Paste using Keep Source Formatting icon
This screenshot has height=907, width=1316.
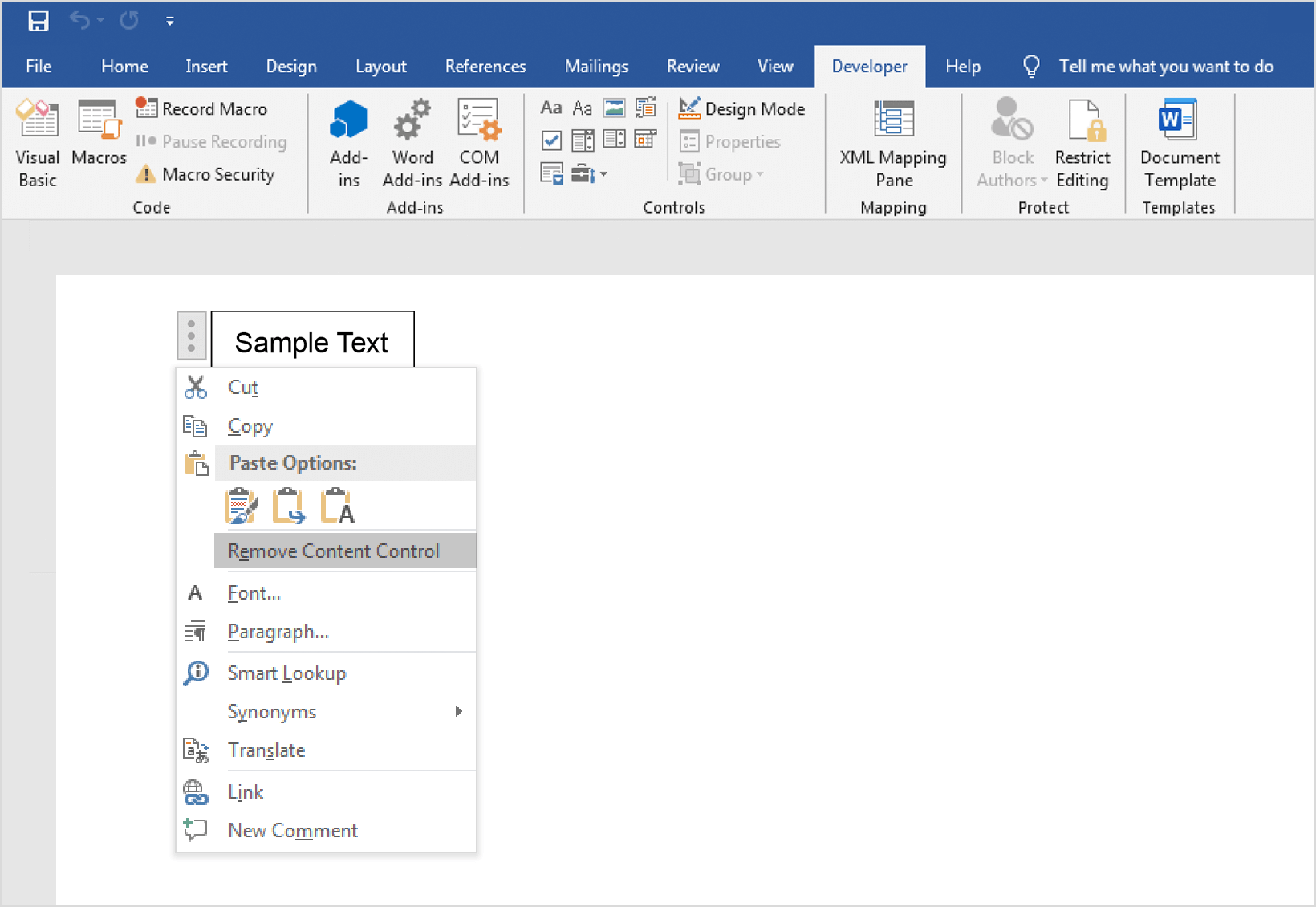point(242,506)
